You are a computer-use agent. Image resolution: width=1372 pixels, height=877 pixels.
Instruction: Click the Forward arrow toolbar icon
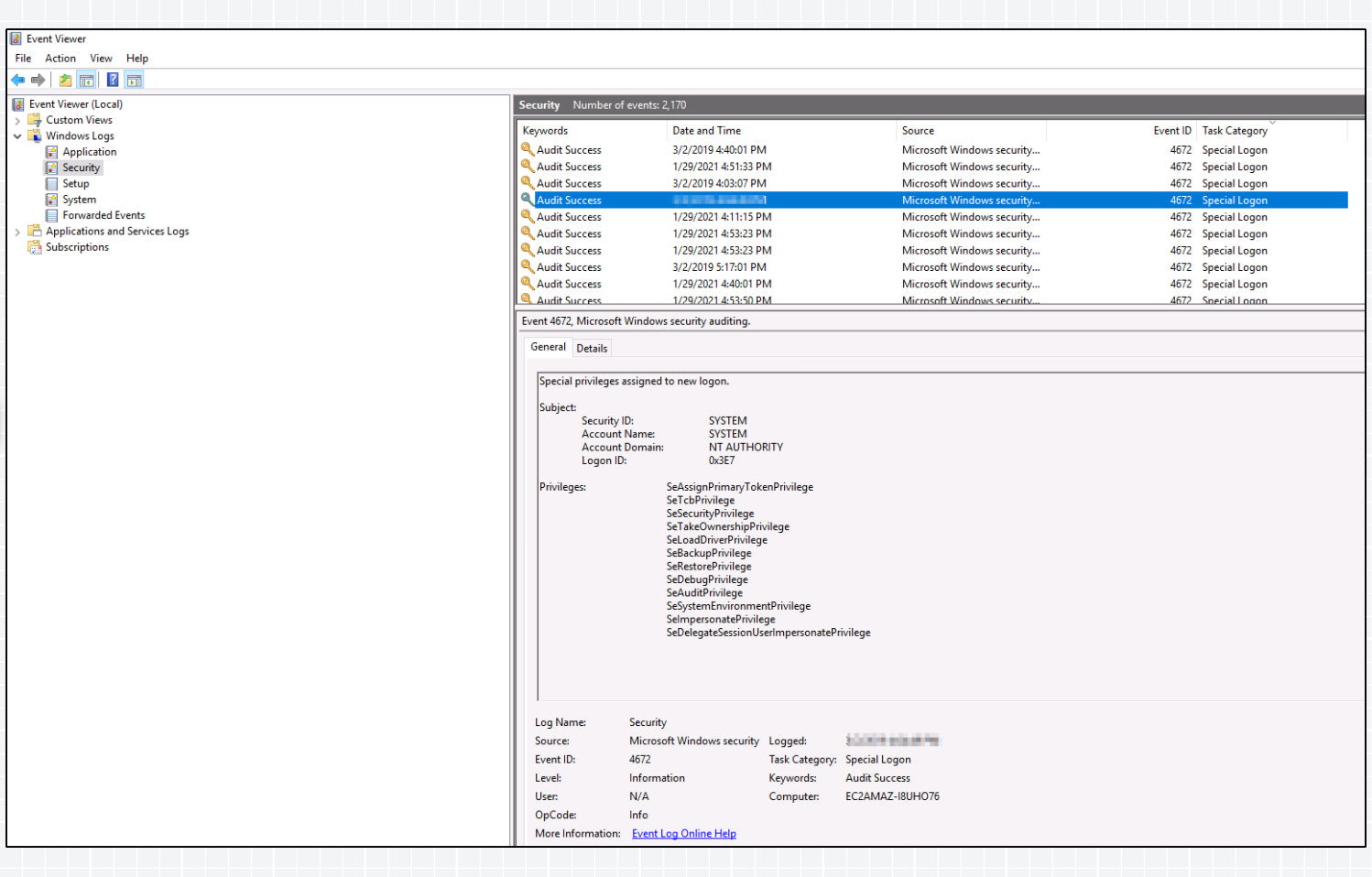tap(38, 80)
